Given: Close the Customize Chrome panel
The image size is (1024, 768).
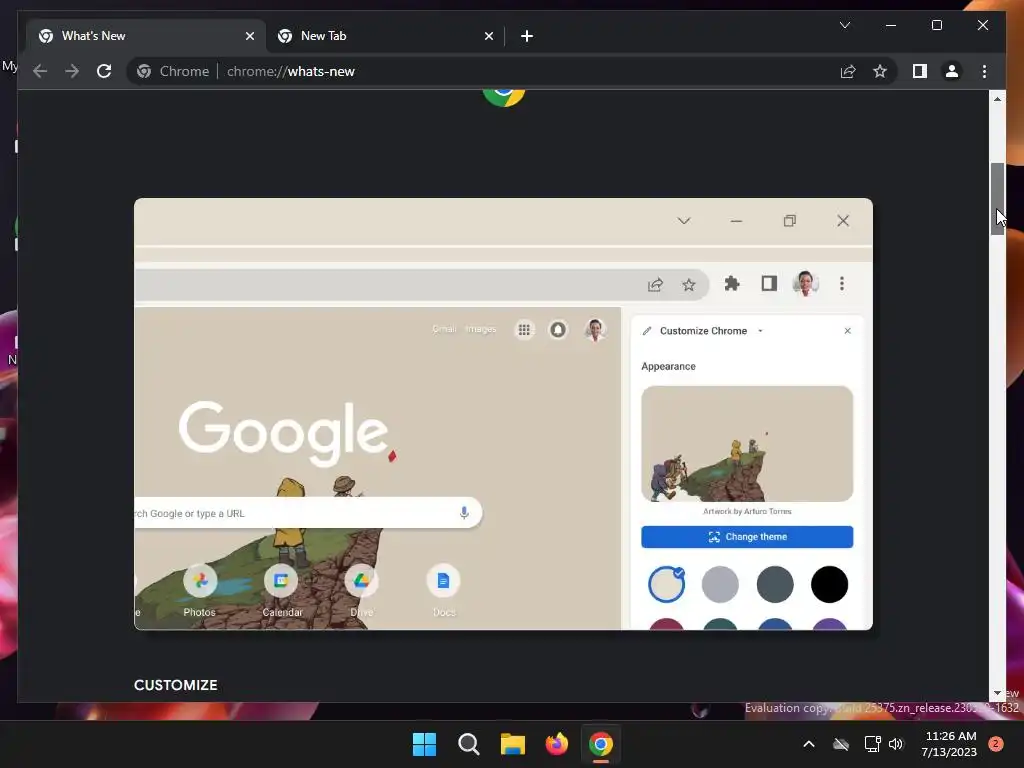Looking at the screenshot, I should coord(848,331).
